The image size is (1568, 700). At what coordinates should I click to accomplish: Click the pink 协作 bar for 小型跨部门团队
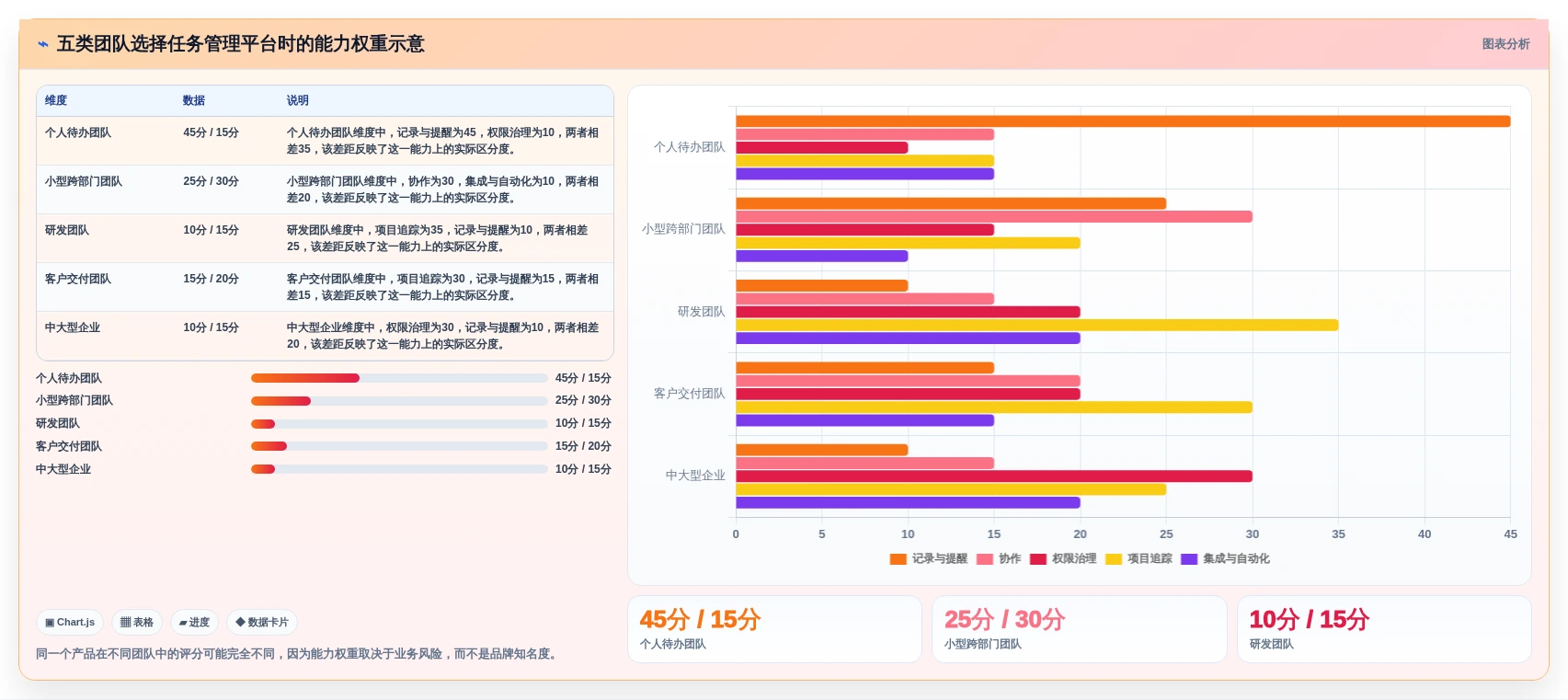[x=994, y=217]
